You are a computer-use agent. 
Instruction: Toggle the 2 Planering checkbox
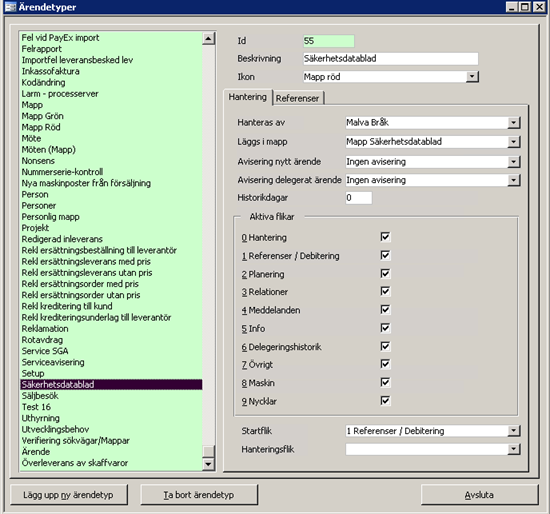pyautogui.click(x=385, y=273)
